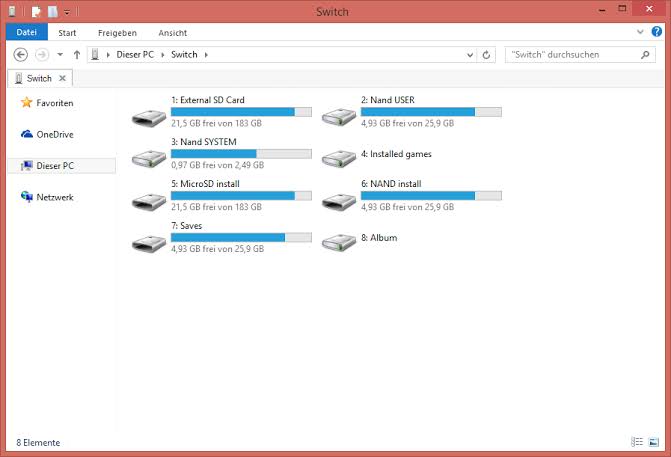The image size is (671, 457).
Task: Open the Datei menu
Action: coord(27,32)
